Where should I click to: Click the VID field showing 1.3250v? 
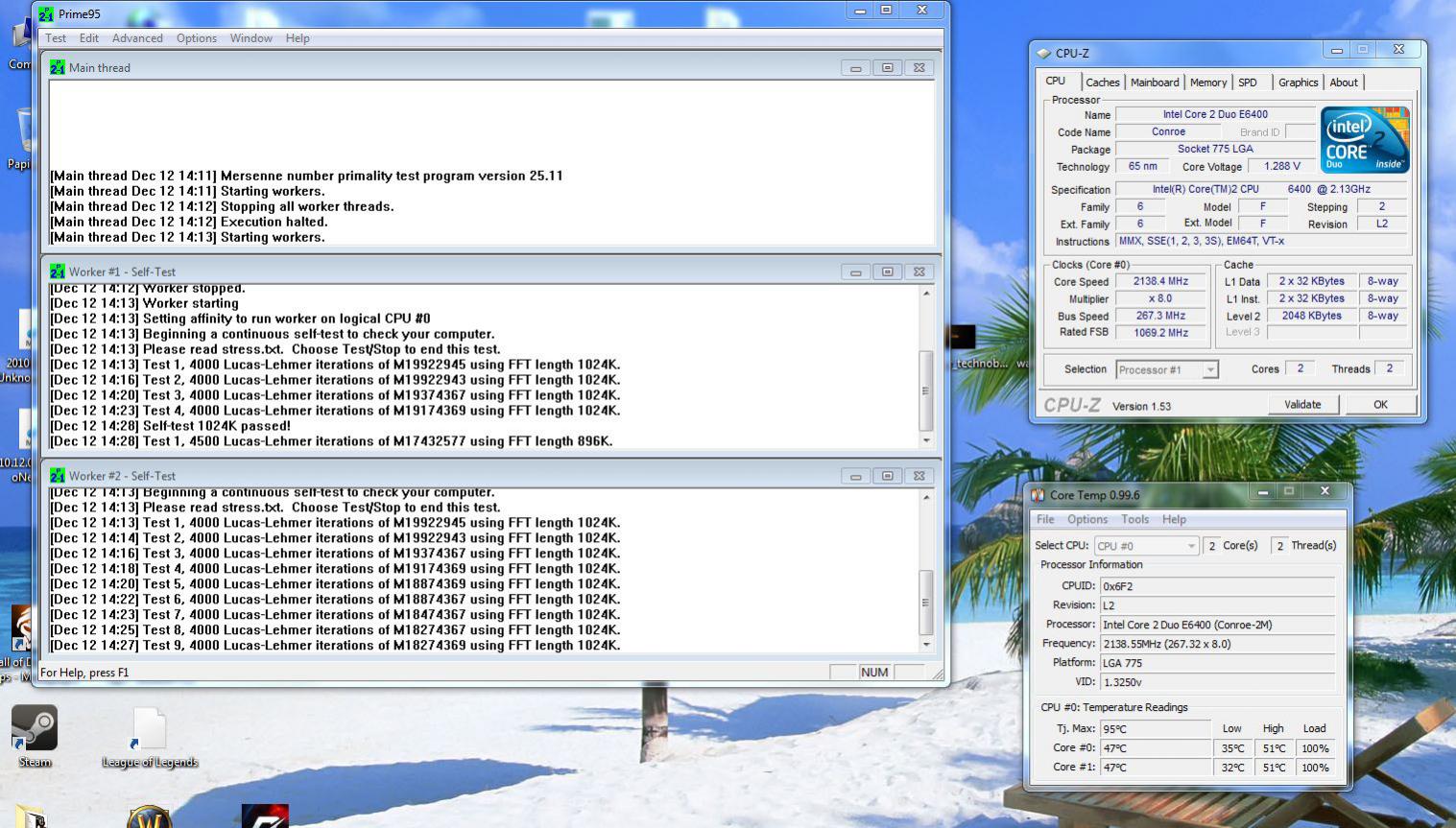pyautogui.click(x=1217, y=682)
